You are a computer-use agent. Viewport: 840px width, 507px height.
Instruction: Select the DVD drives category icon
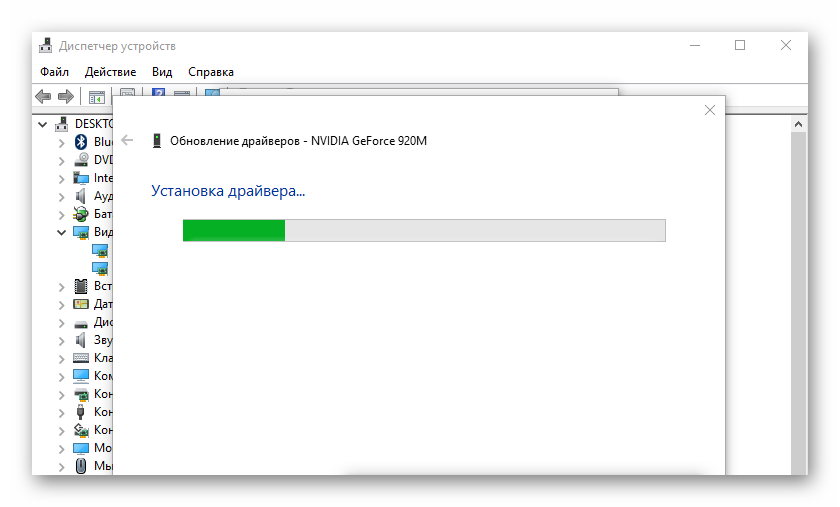click(81, 160)
